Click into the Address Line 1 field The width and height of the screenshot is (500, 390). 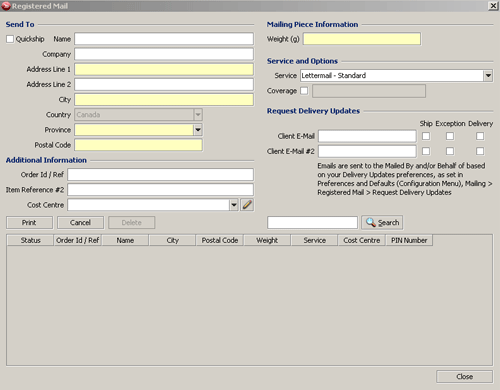click(x=164, y=69)
